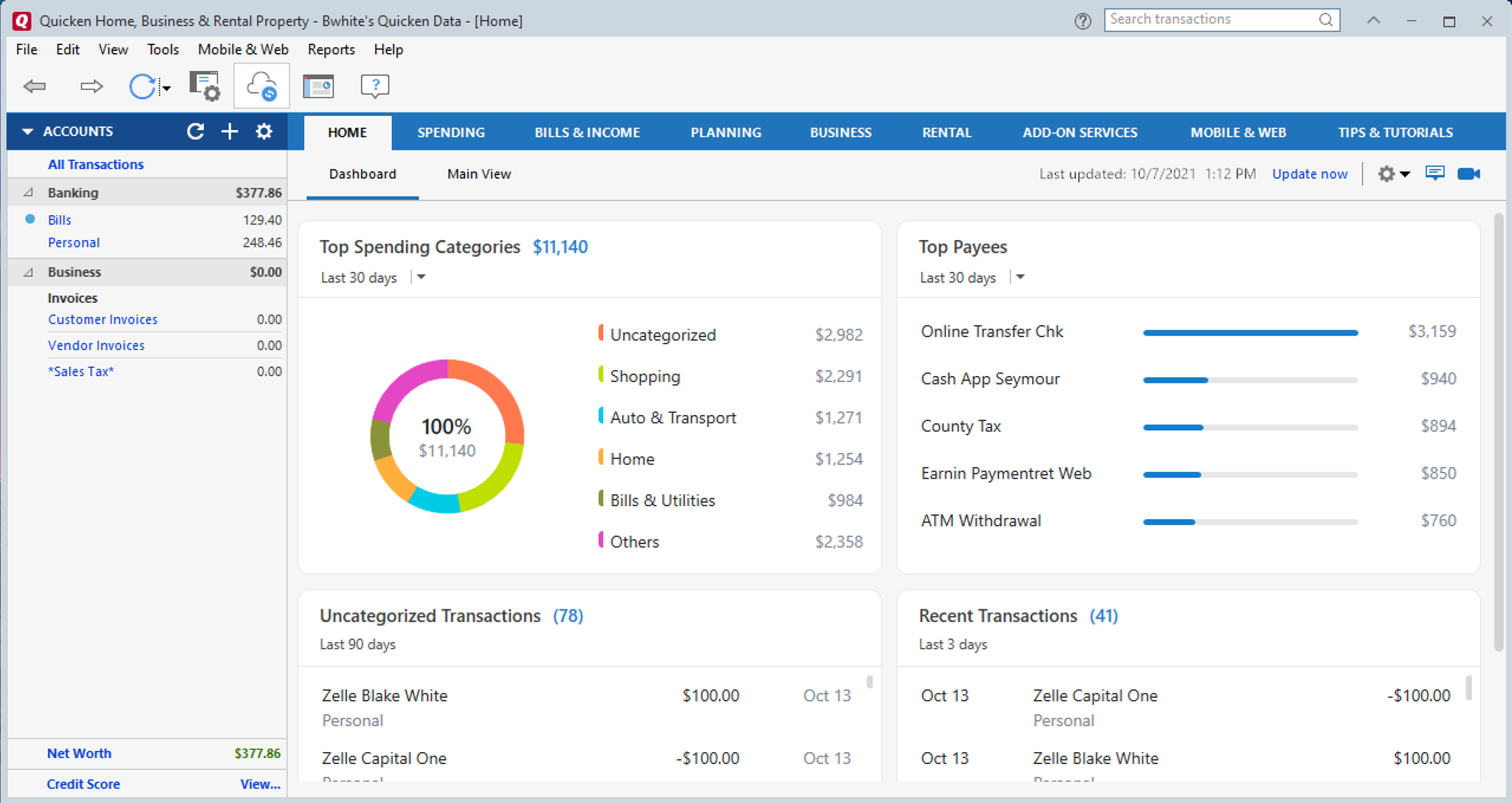The image size is (1512, 803).
Task: Collapse the Banking account group
Action: click(x=28, y=193)
